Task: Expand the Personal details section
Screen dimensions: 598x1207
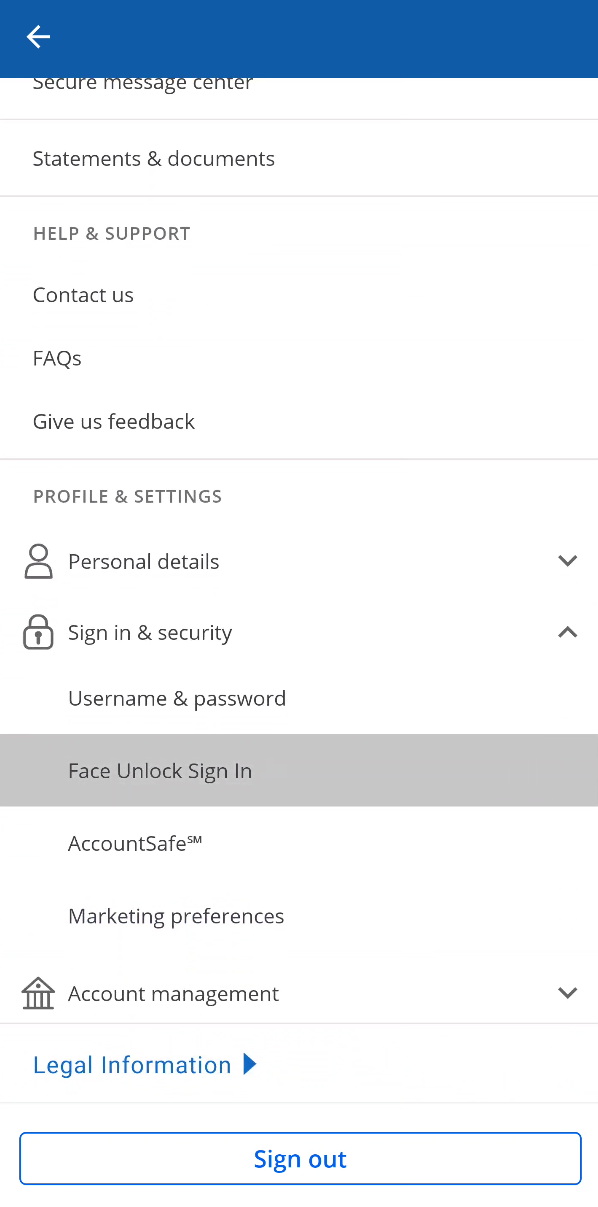Action: [567, 561]
